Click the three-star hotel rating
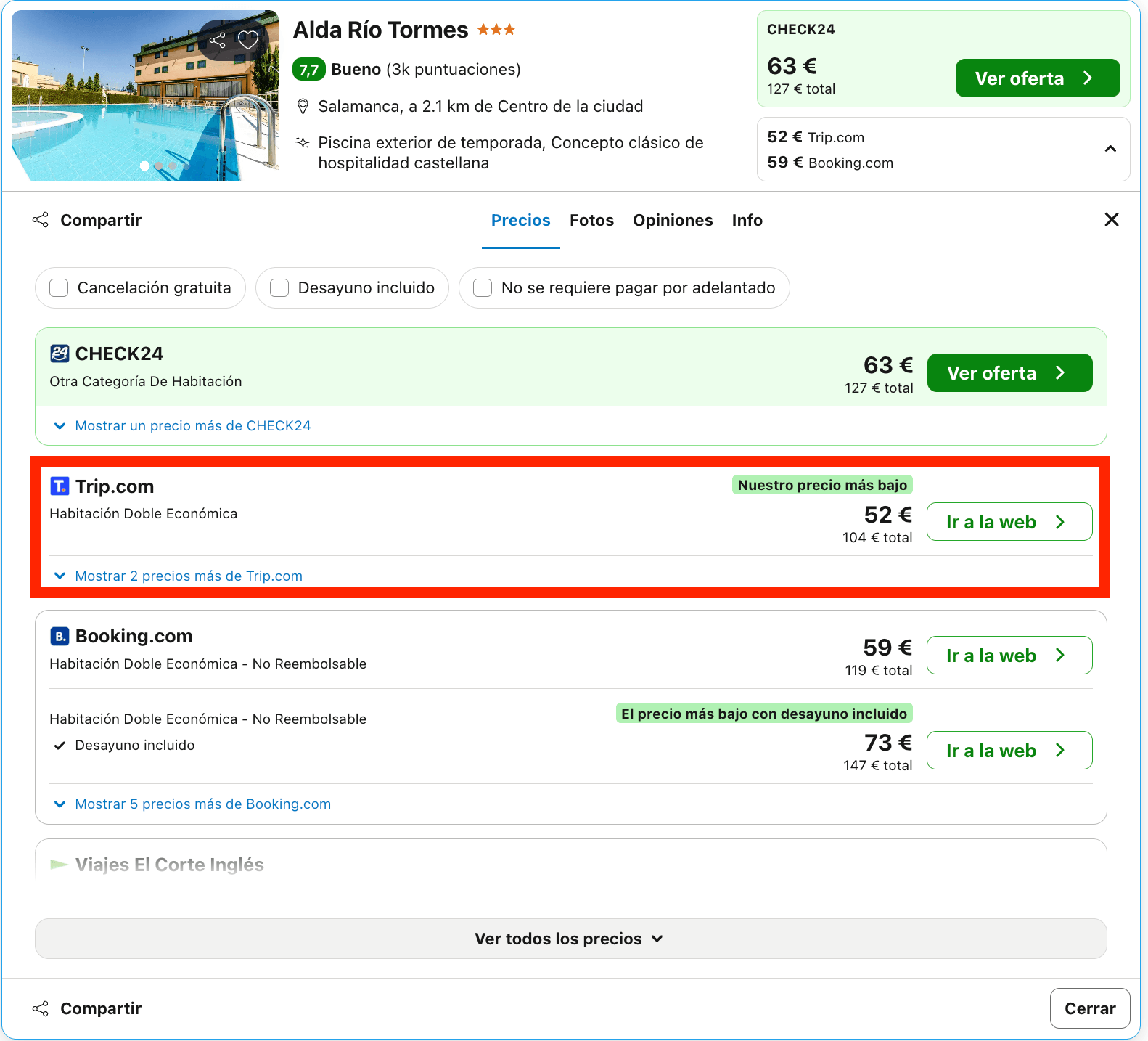The image size is (1148, 1041). click(x=496, y=30)
